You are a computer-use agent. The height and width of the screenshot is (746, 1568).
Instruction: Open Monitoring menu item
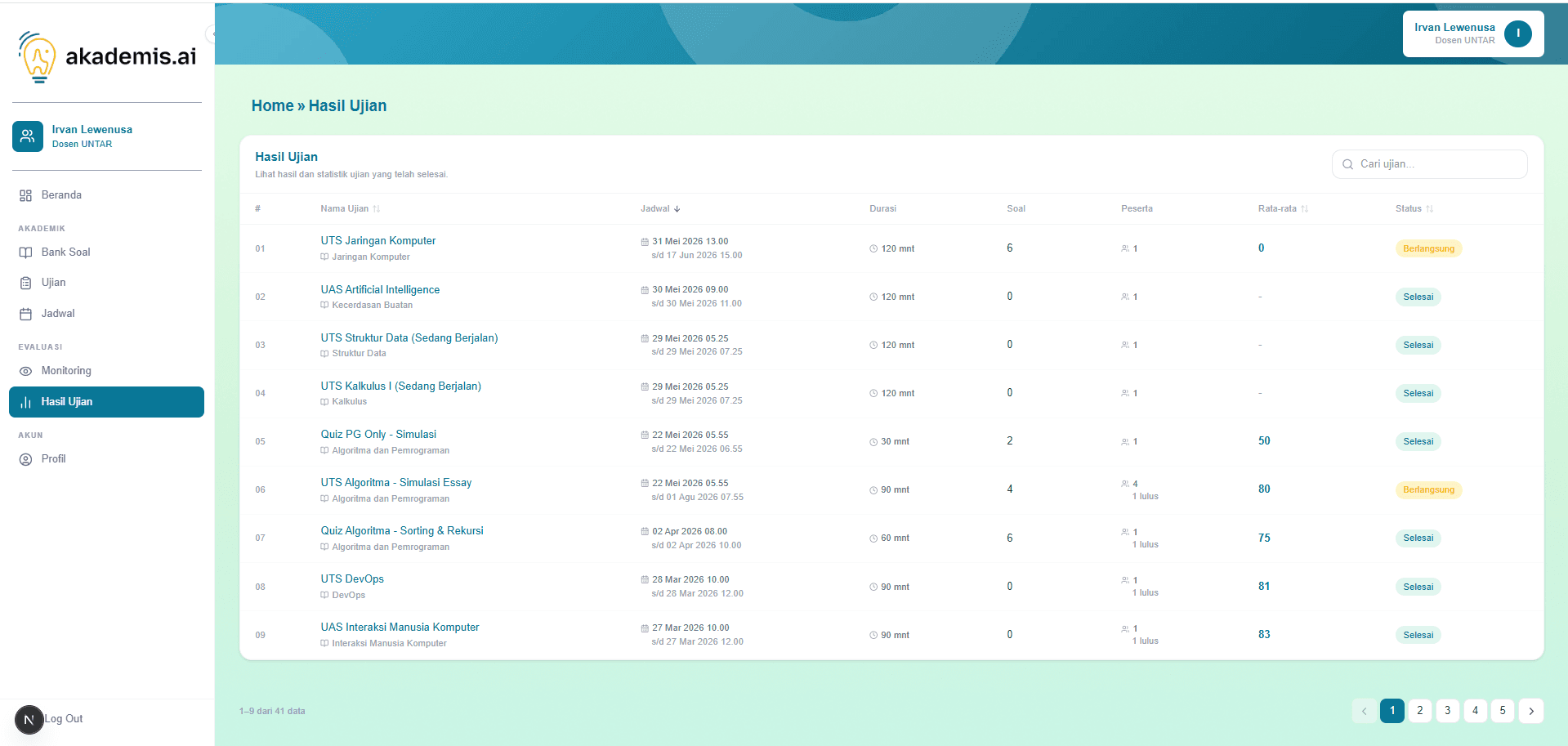click(106, 371)
